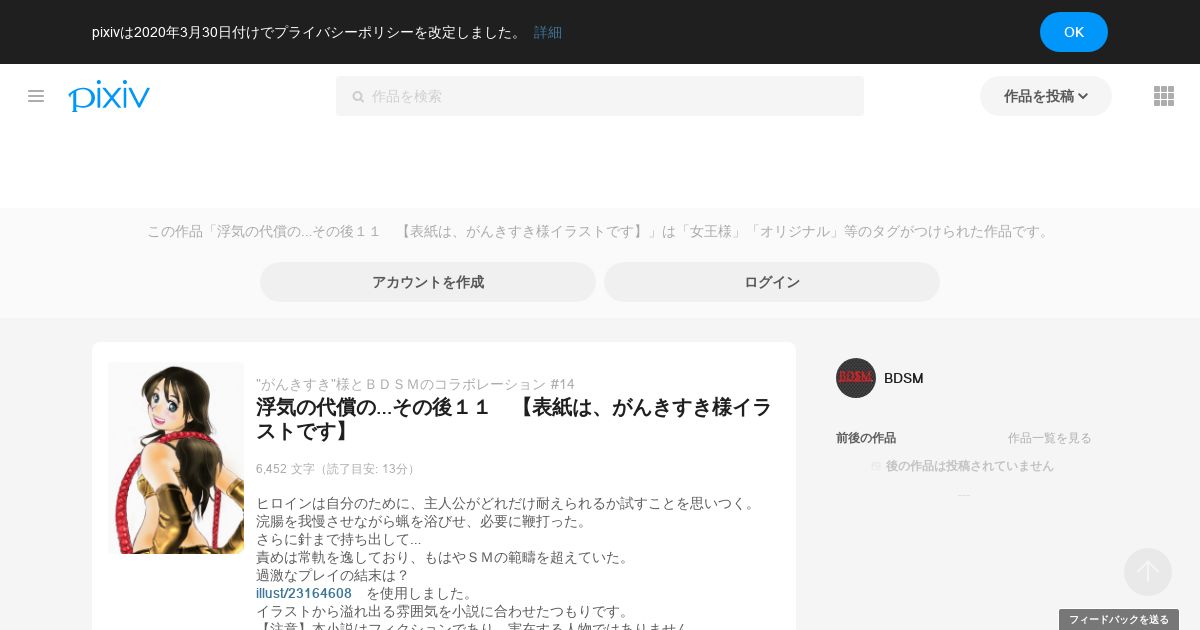
Task: Click description line starting with ヒロインは自分のために
Action: pos(508,503)
